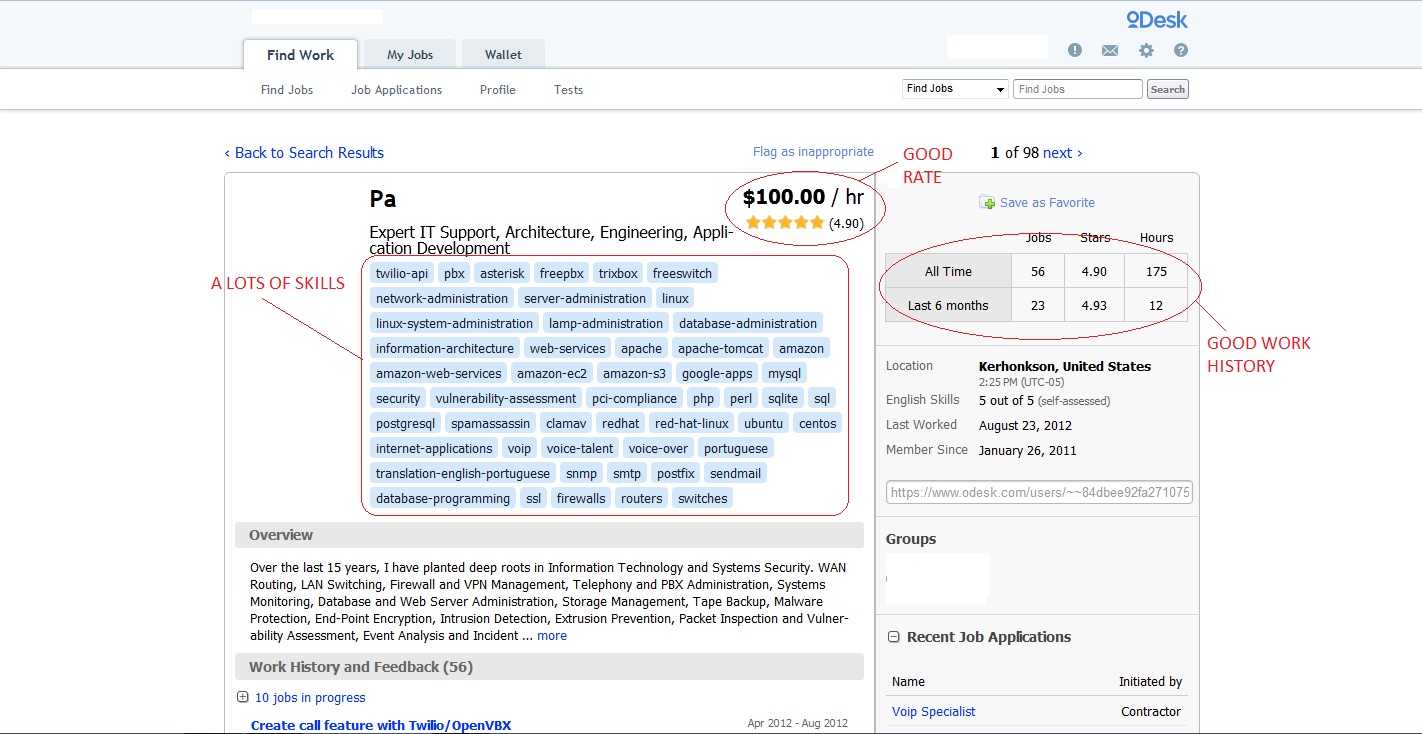Open the notifications alert icon
This screenshot has height=734, width=1422.
tap(1075, 51)
